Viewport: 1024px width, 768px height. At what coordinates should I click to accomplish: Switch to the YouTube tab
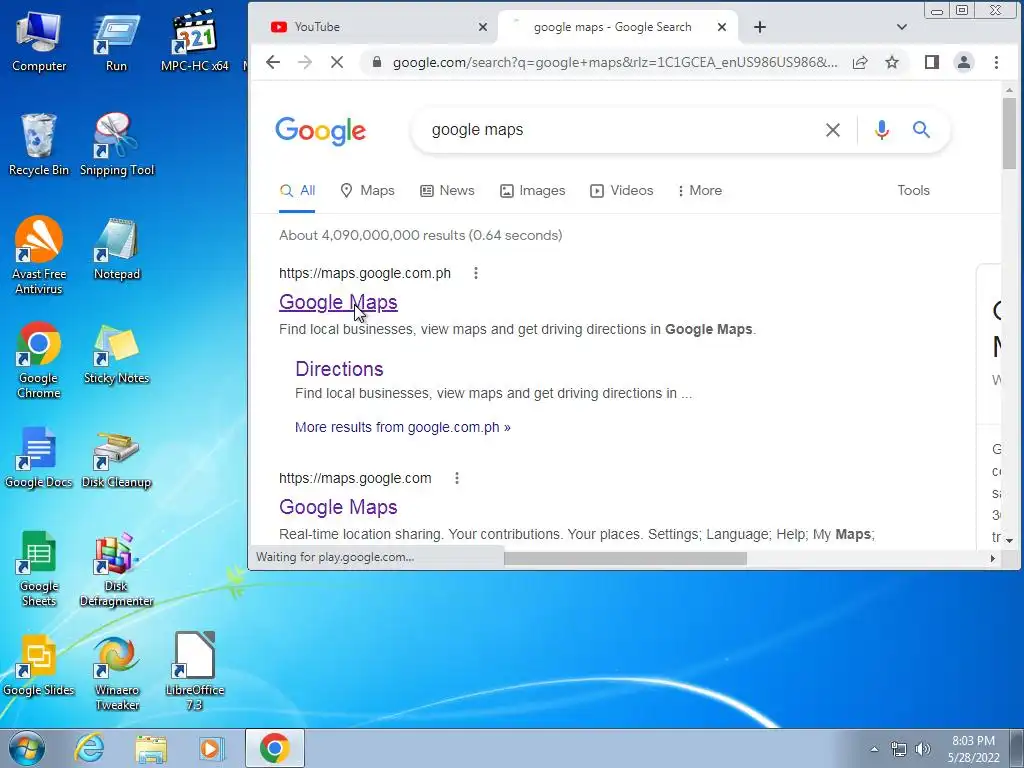coord(372,27)
